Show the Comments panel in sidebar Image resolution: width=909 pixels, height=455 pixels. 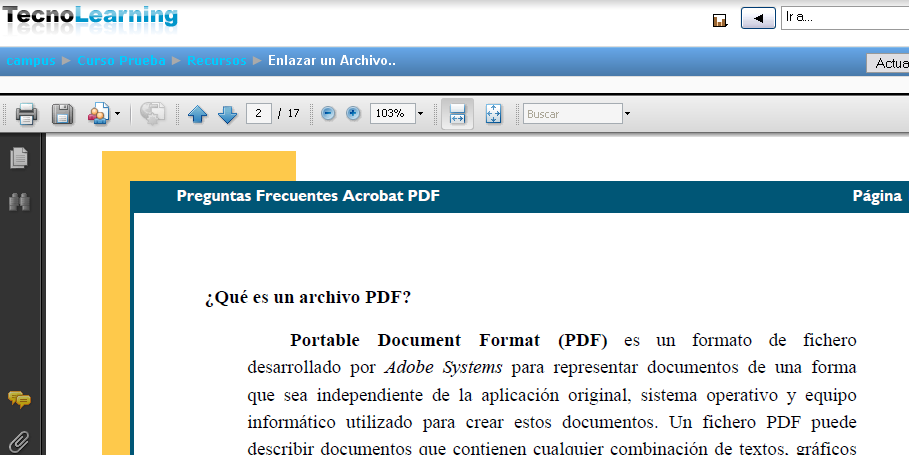point(18,400)
